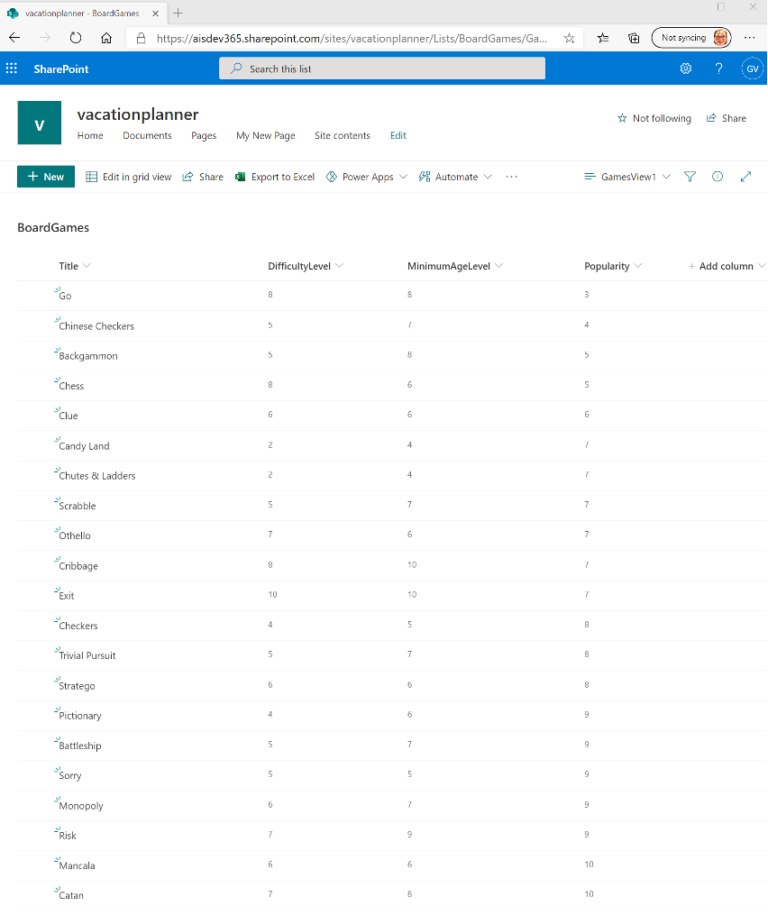Click the GV account avatar
The height and width of the screenshot is (924, 768).
pyautogui.click(x=752, y=68)
